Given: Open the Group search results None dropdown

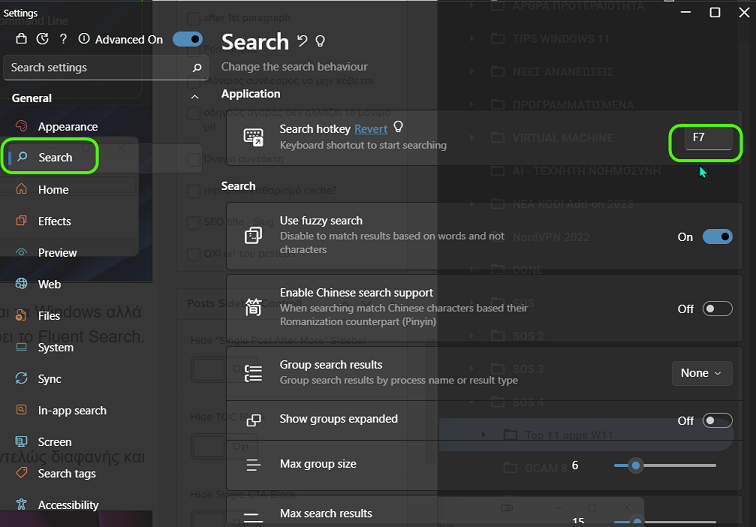Looking at the screenshot, I should [702, 373].
